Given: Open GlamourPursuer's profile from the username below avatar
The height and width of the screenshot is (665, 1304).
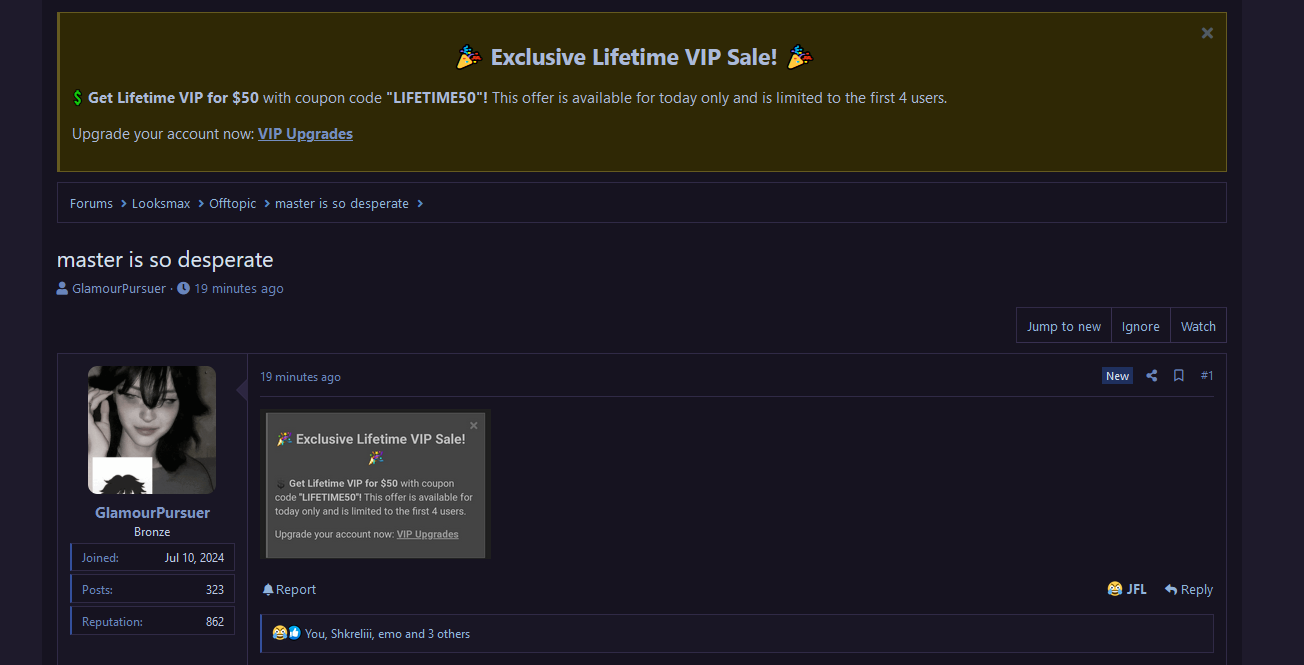Looking at the screenshot, I should pyautogui.click(x=152, y=513).
